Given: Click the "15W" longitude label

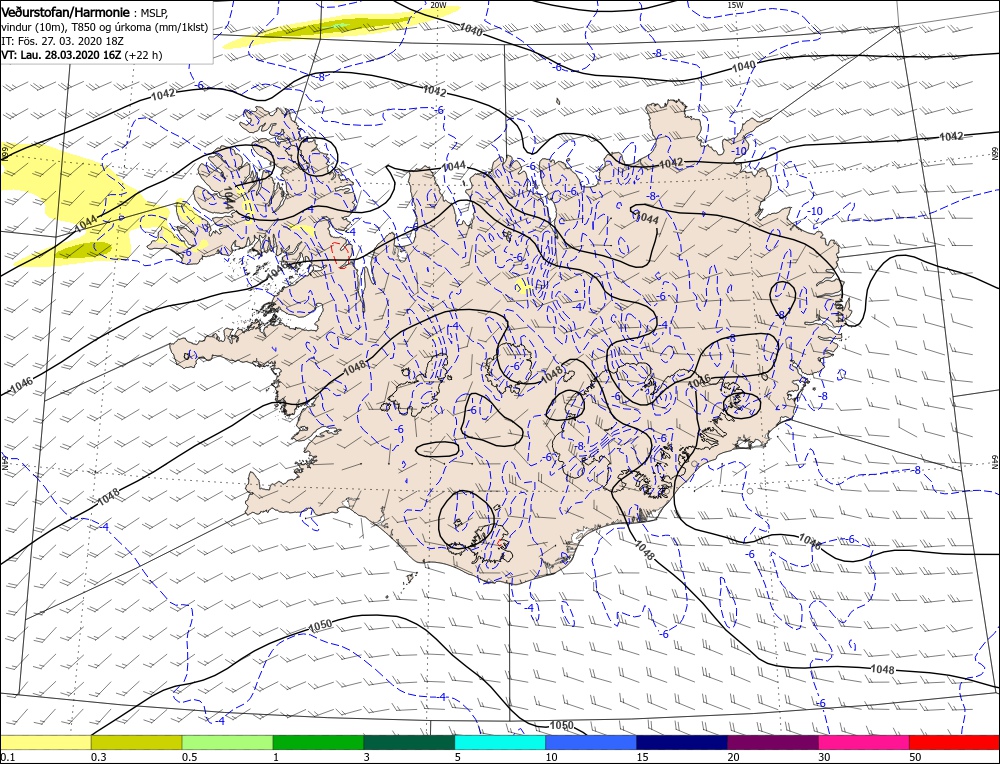Looking at the screenshot, I should click(735, 5).
